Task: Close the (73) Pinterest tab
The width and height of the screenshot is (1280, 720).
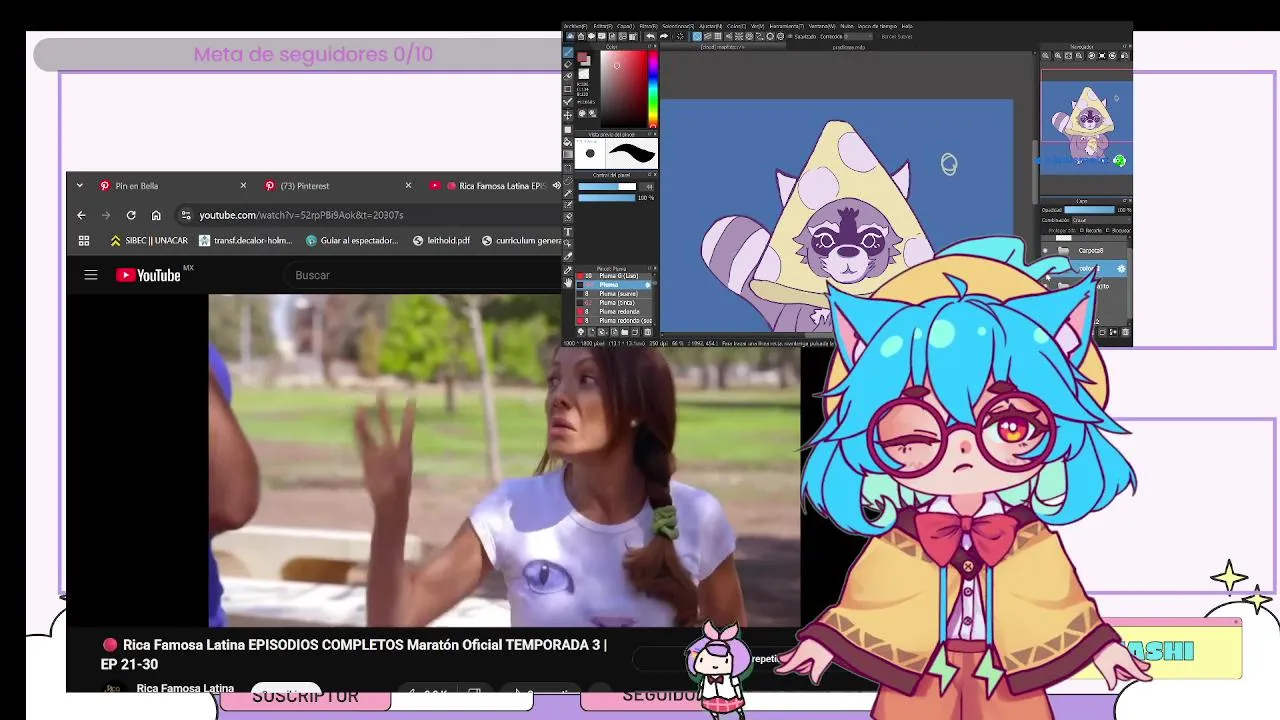Action: click(408, 186)
